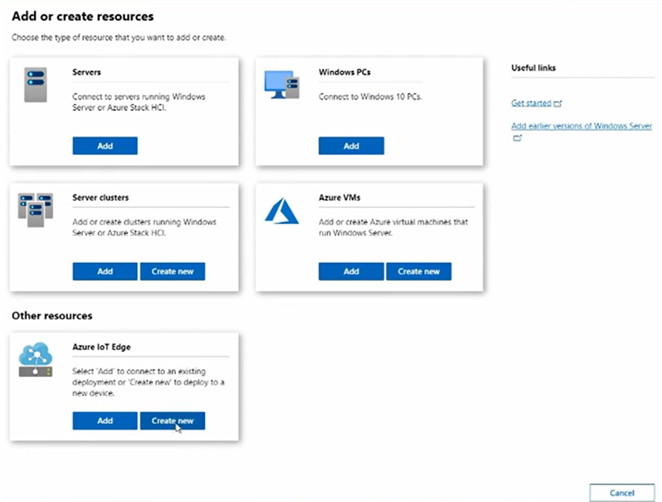
Task: Create new Azure VM
Action: (x=418, y=271)
